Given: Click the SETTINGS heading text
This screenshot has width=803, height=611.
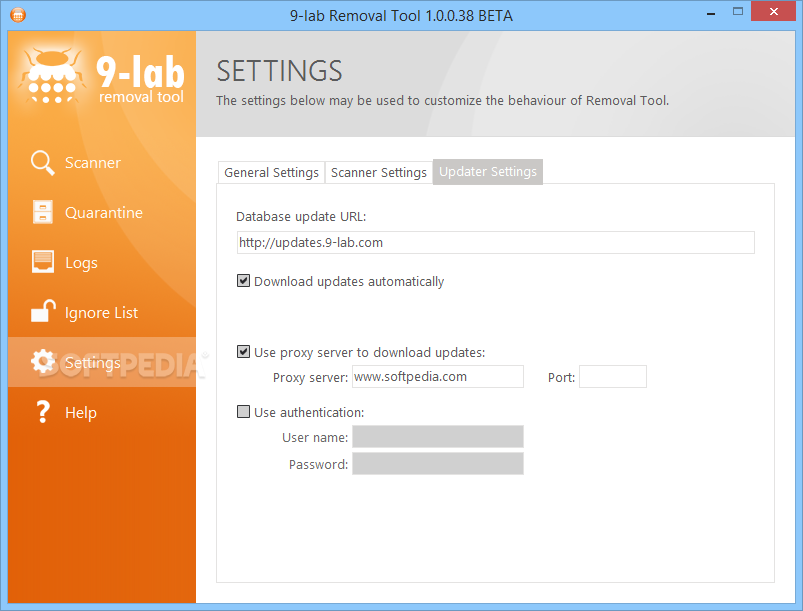Looking at the screenshot, I should (x=279, y=71).
